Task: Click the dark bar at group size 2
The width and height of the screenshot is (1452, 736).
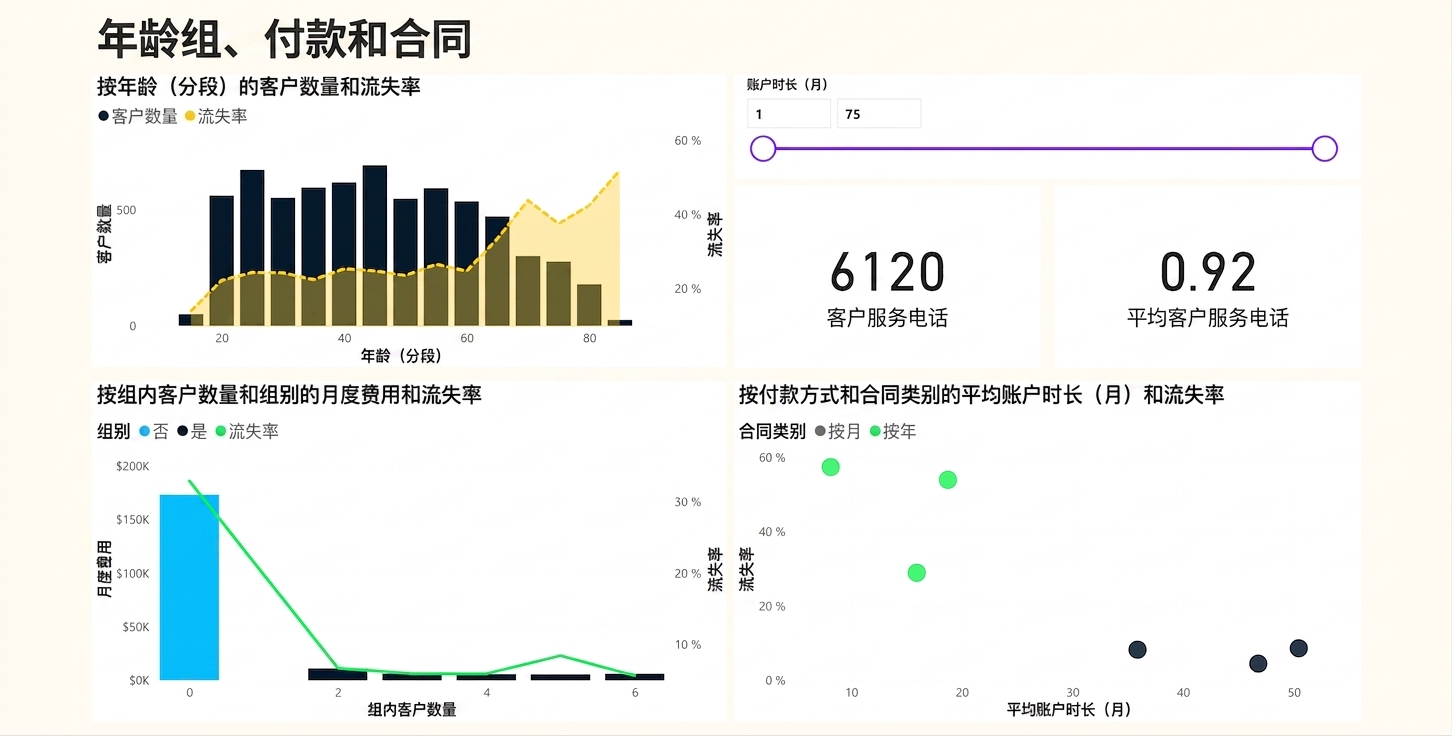Action: (338, 674)
